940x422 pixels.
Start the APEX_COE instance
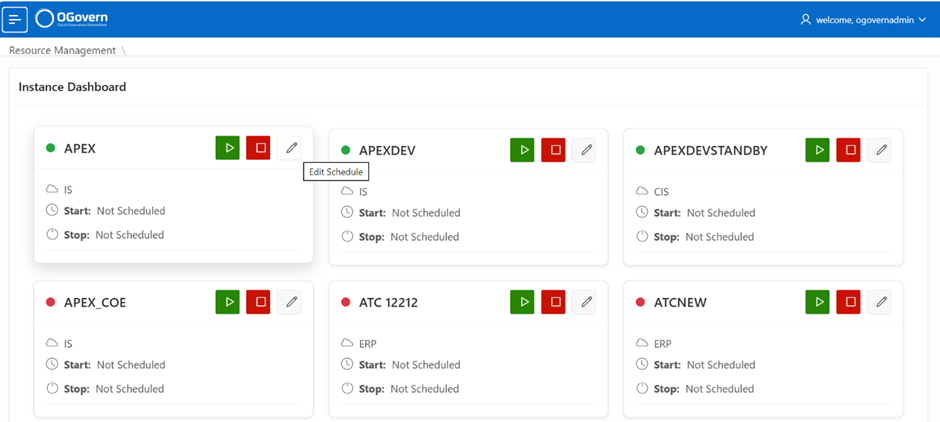[x=228, y=301]
